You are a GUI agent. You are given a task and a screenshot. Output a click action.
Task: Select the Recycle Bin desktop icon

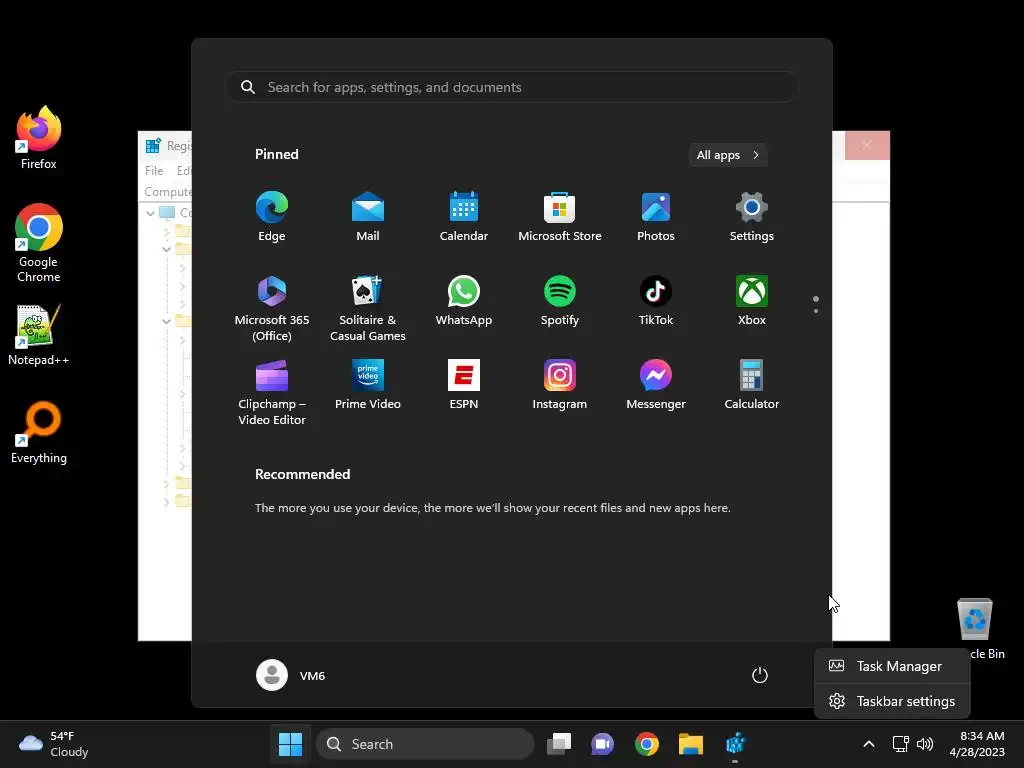tap(974, 628)
